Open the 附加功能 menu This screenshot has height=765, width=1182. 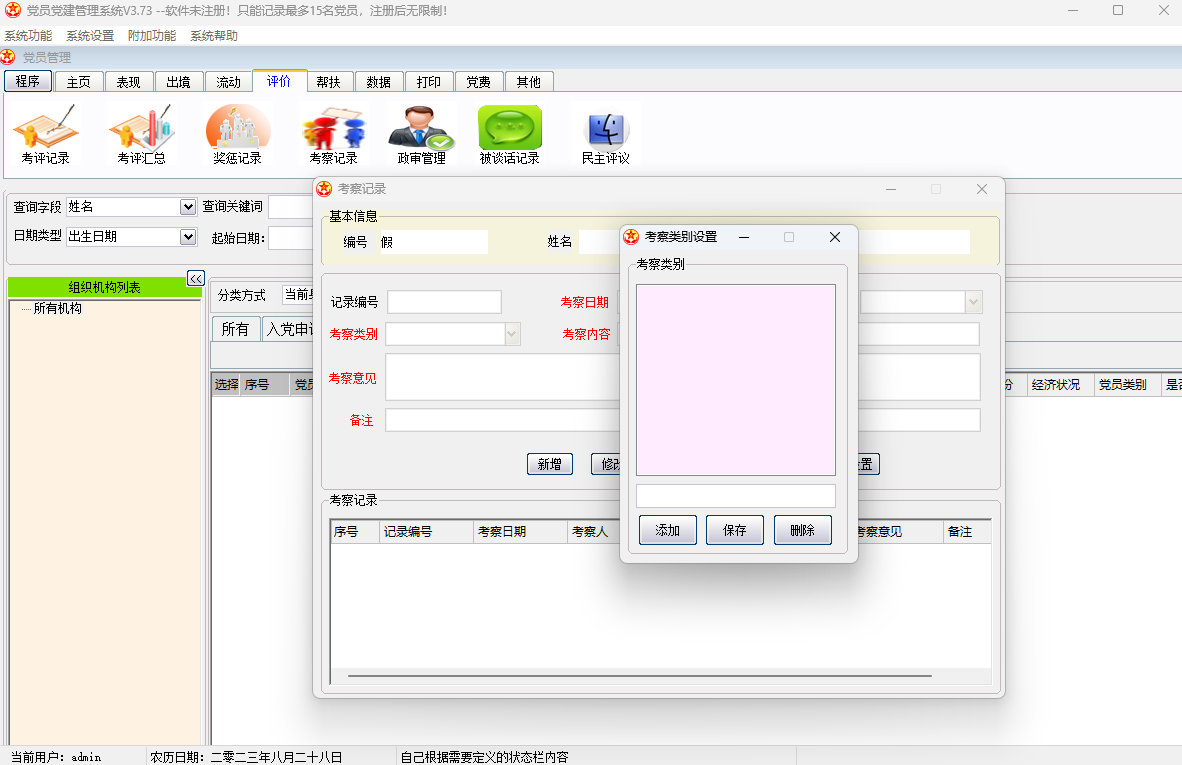(x=152, y=35)
